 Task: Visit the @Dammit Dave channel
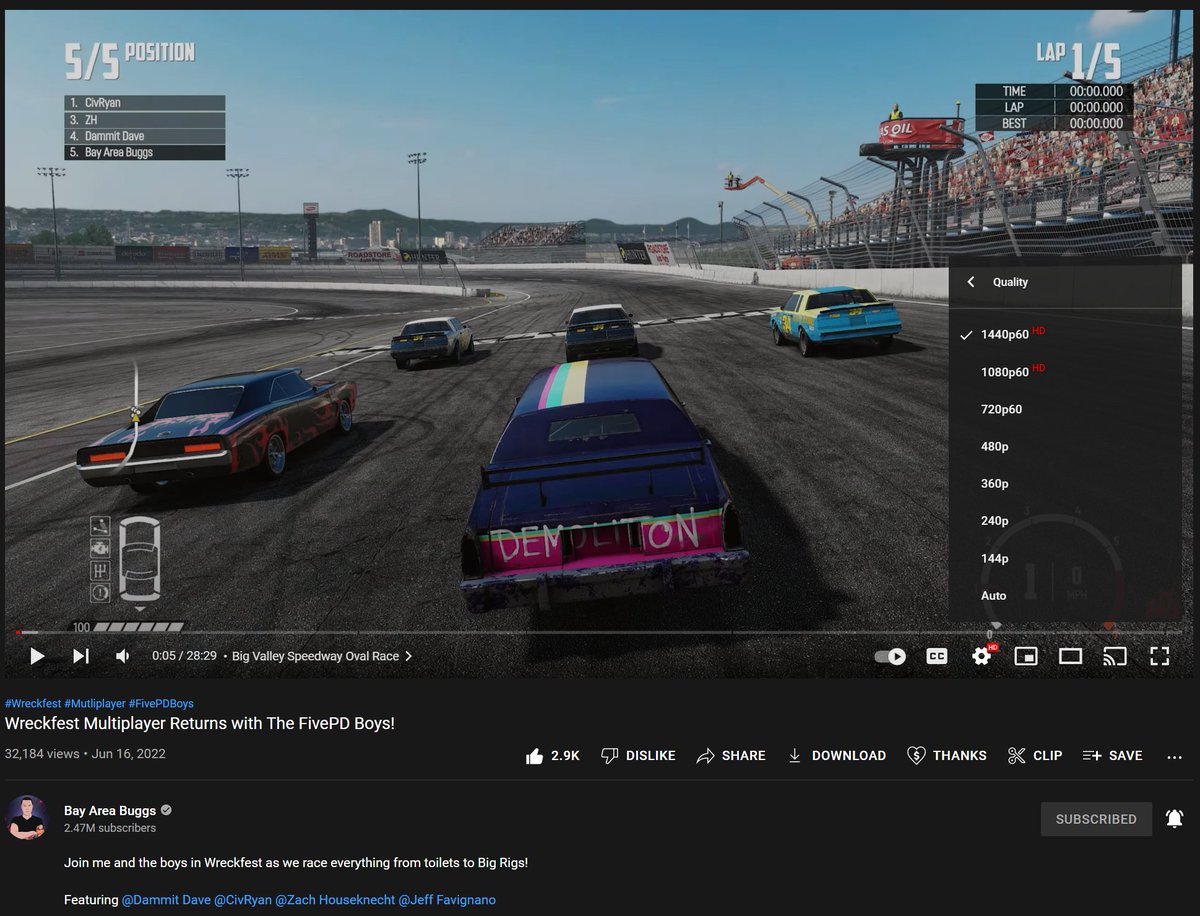[x=166, y=900]
